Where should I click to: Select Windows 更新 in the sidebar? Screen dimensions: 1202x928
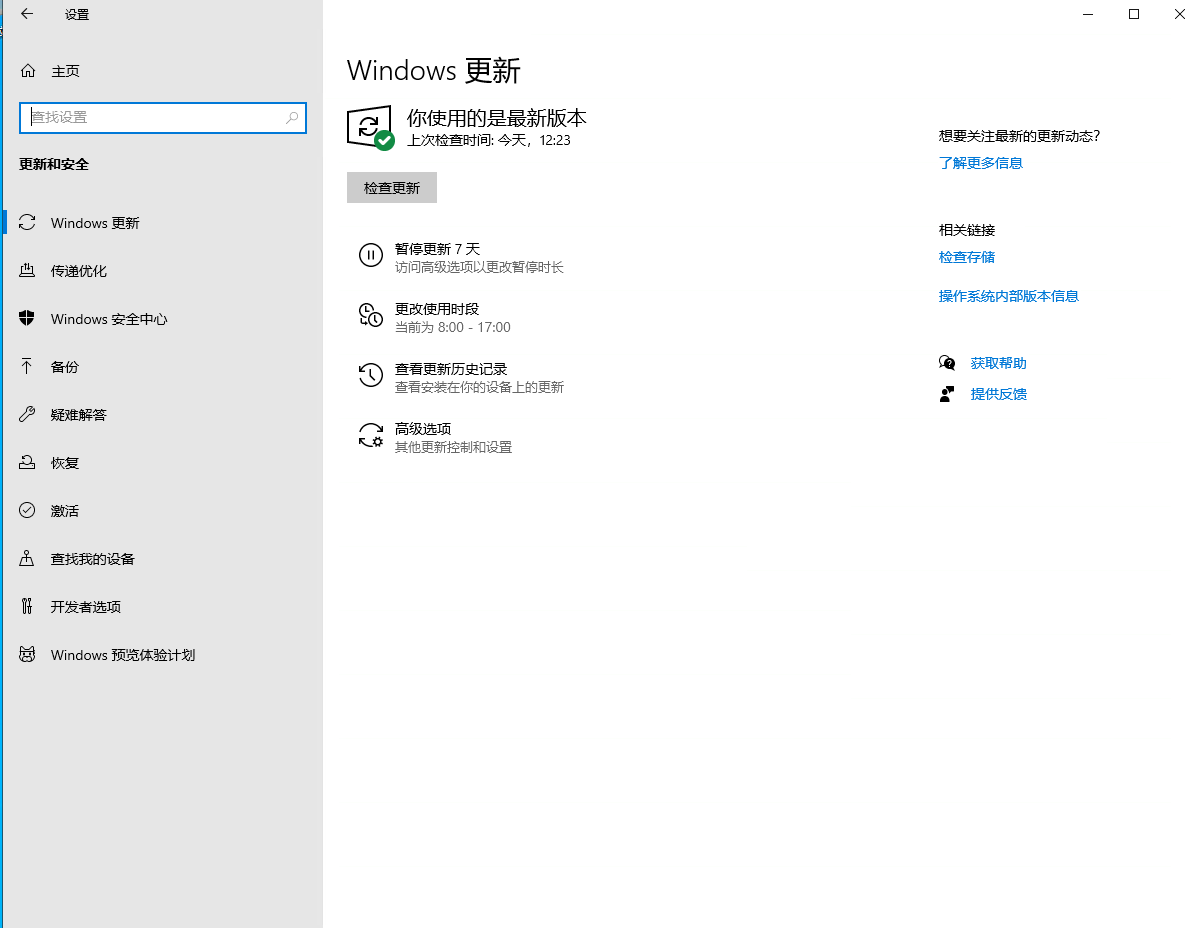pyautogui.click(x=163, y=223)
